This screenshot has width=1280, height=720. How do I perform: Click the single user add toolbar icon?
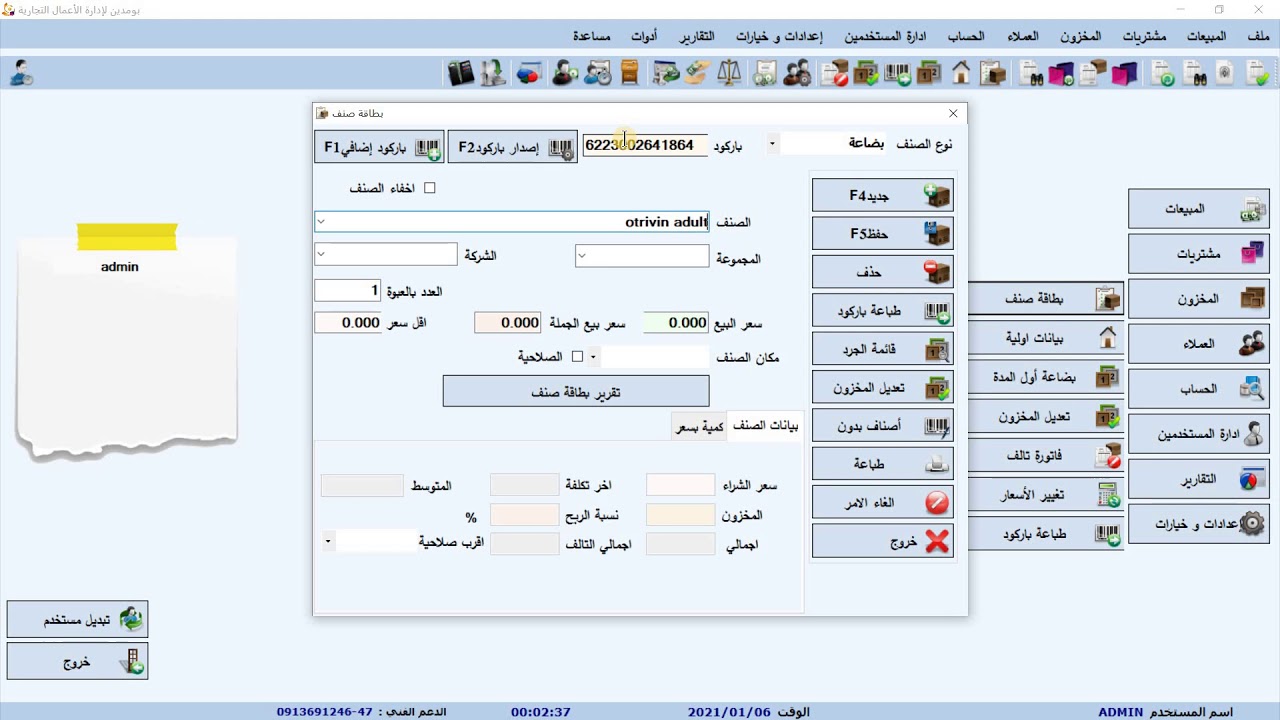tap(565, 73)
